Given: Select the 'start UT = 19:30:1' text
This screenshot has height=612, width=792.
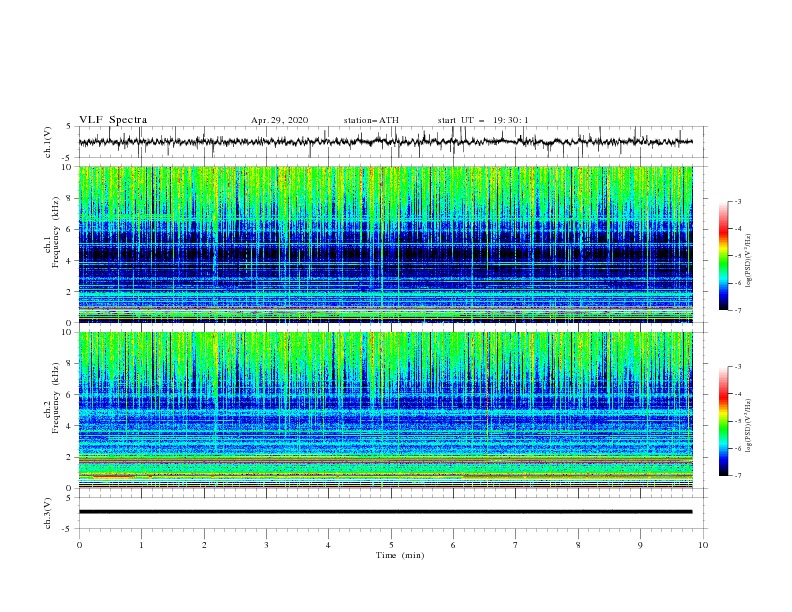Looking at the screenshot, I should pos(483,120).
